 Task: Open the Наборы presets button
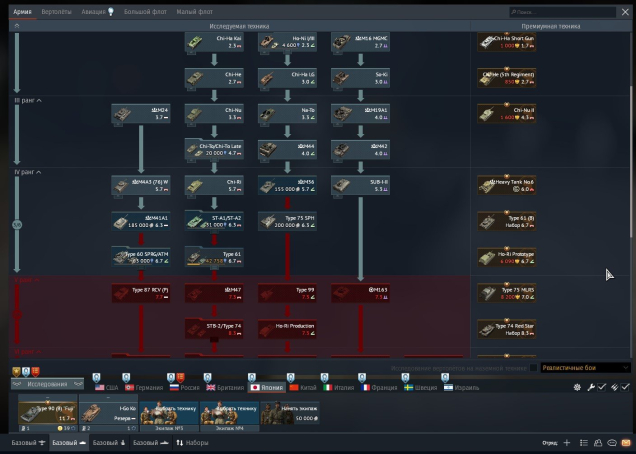(x=192, y=442)
